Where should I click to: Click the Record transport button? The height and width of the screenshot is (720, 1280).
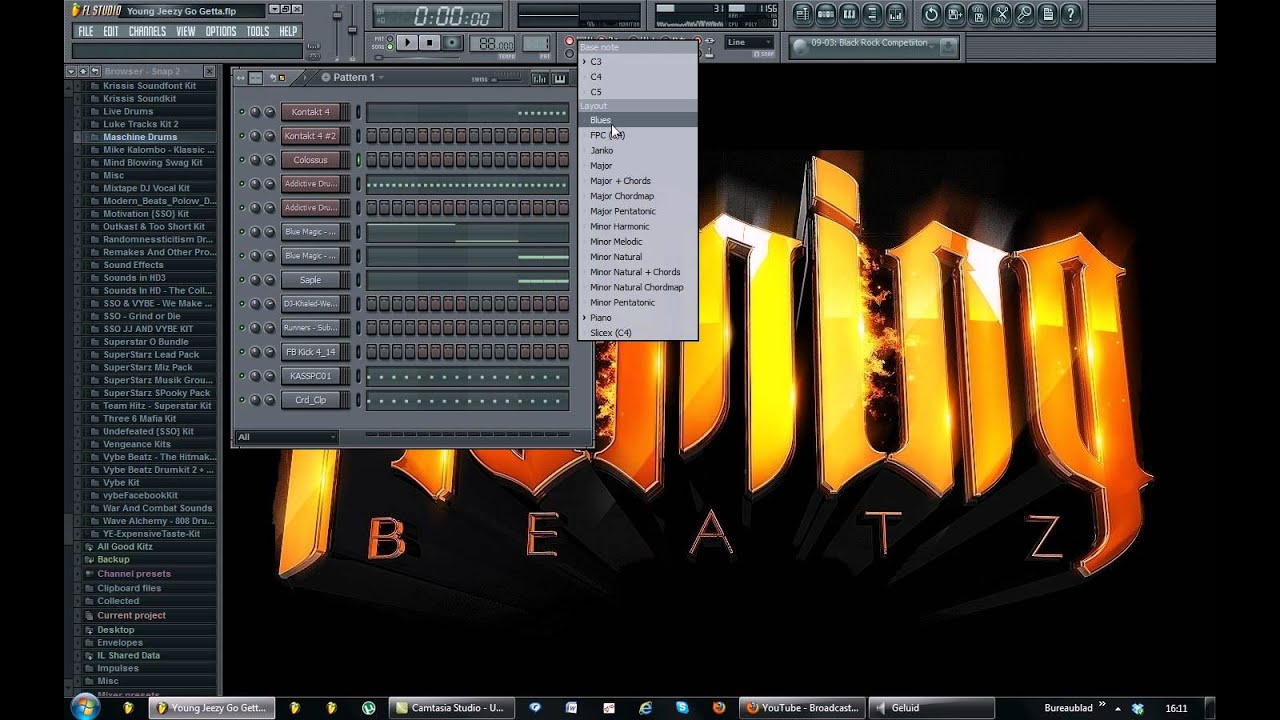tap(452, 42)
